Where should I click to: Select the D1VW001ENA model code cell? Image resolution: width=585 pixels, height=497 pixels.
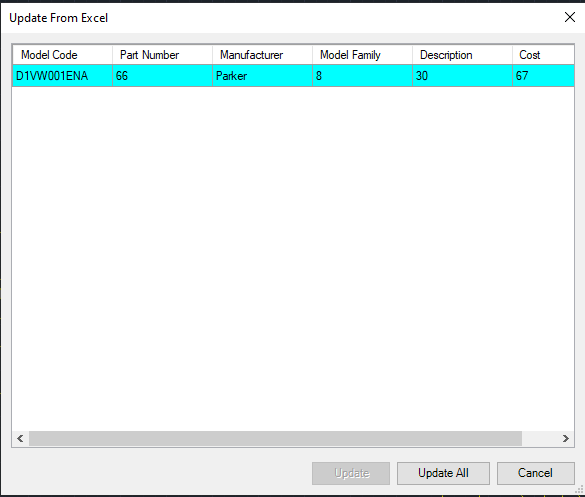(63, 76)
